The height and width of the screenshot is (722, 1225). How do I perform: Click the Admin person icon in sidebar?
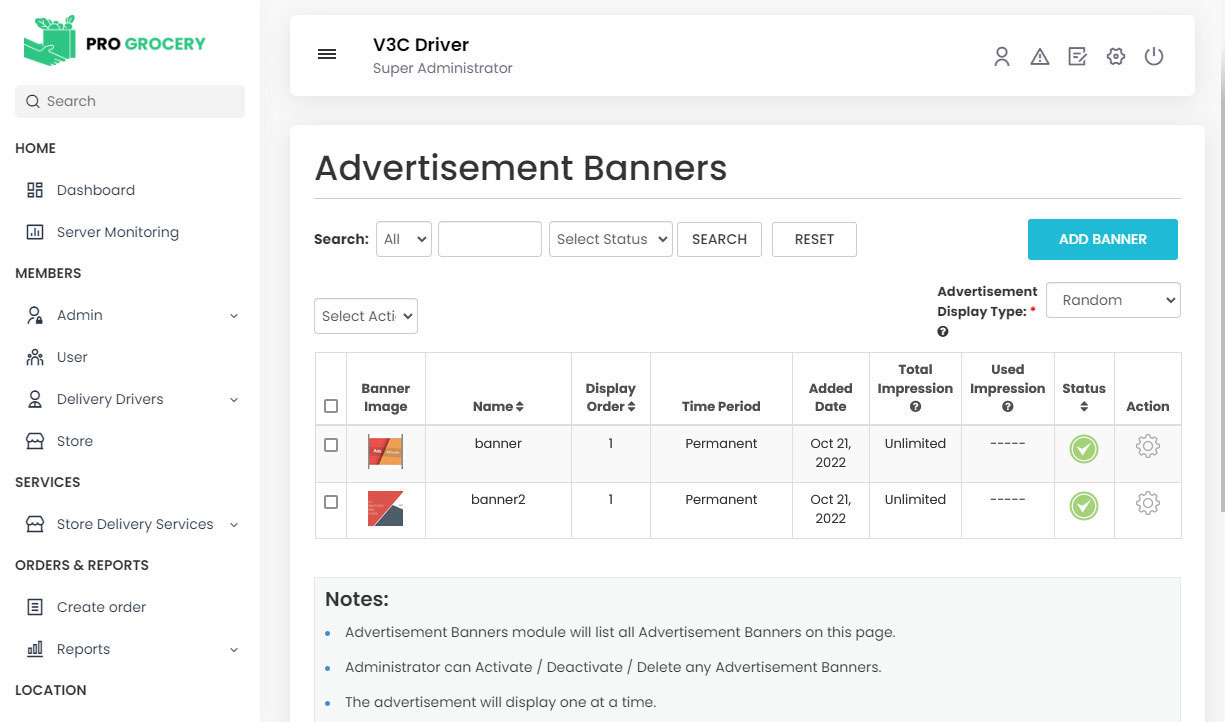click(35, 315)
